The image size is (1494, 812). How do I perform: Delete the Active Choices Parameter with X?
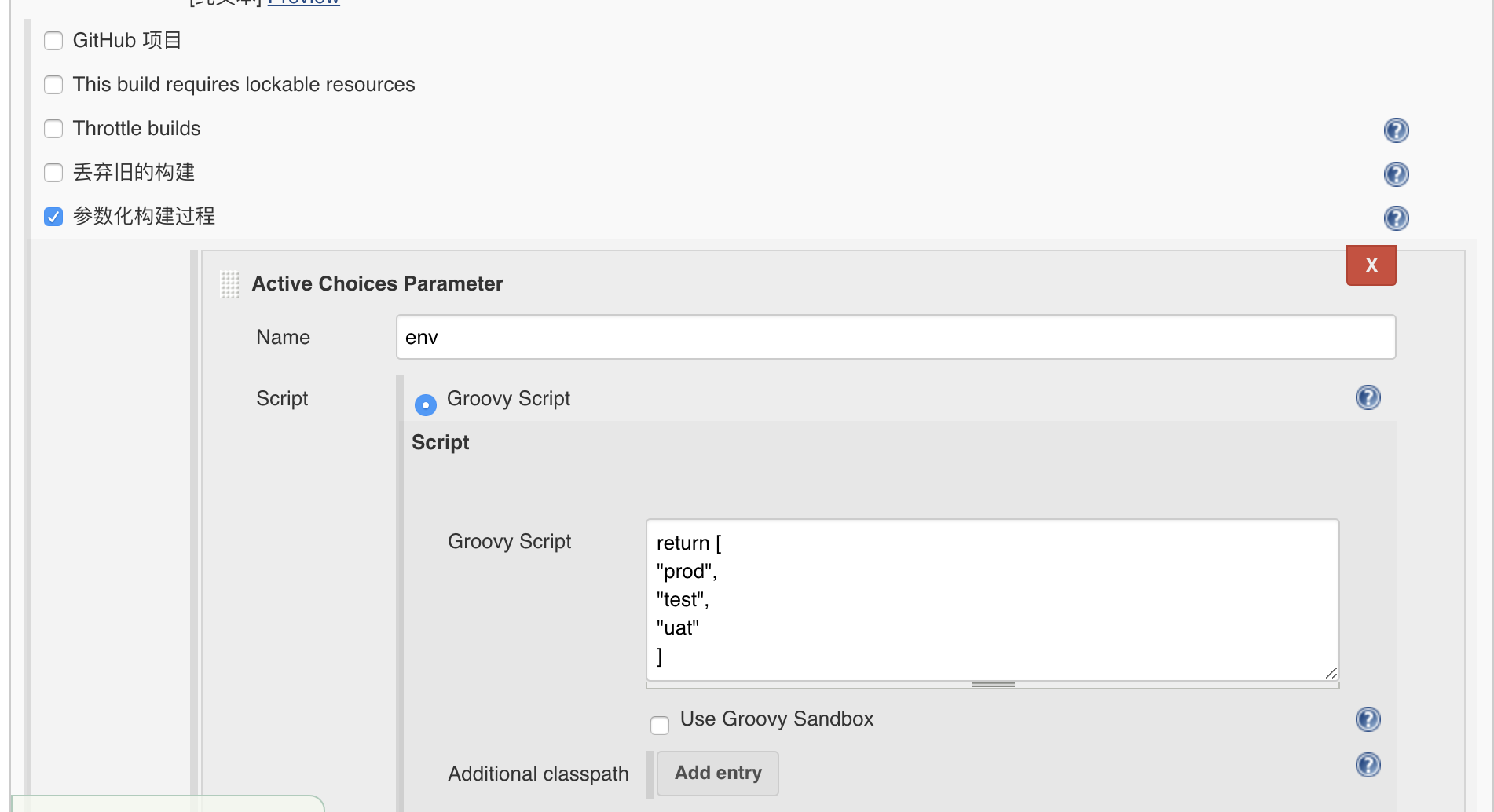tap(1371, 265)
